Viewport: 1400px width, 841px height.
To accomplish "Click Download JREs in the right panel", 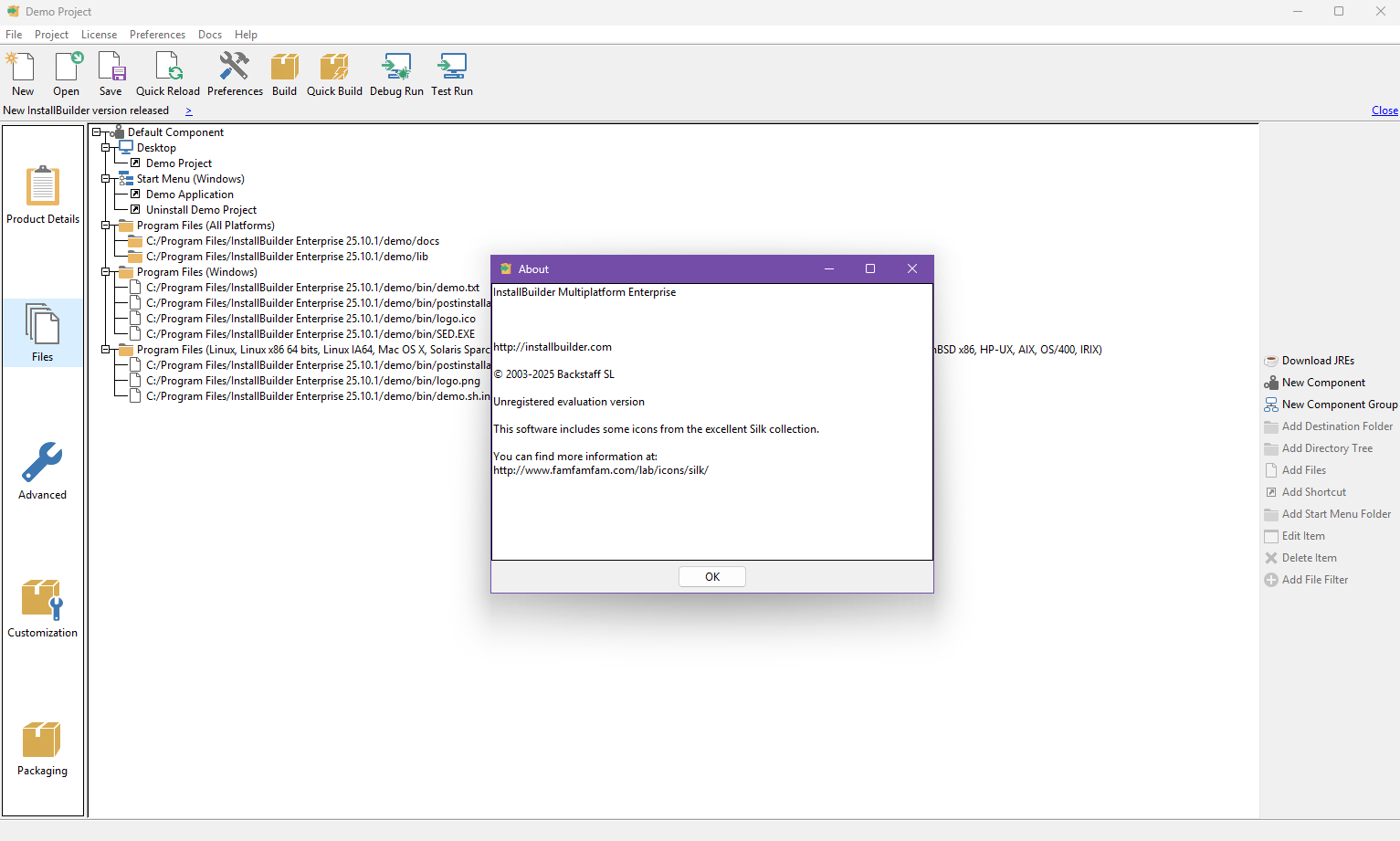I will pos(1310,361).
